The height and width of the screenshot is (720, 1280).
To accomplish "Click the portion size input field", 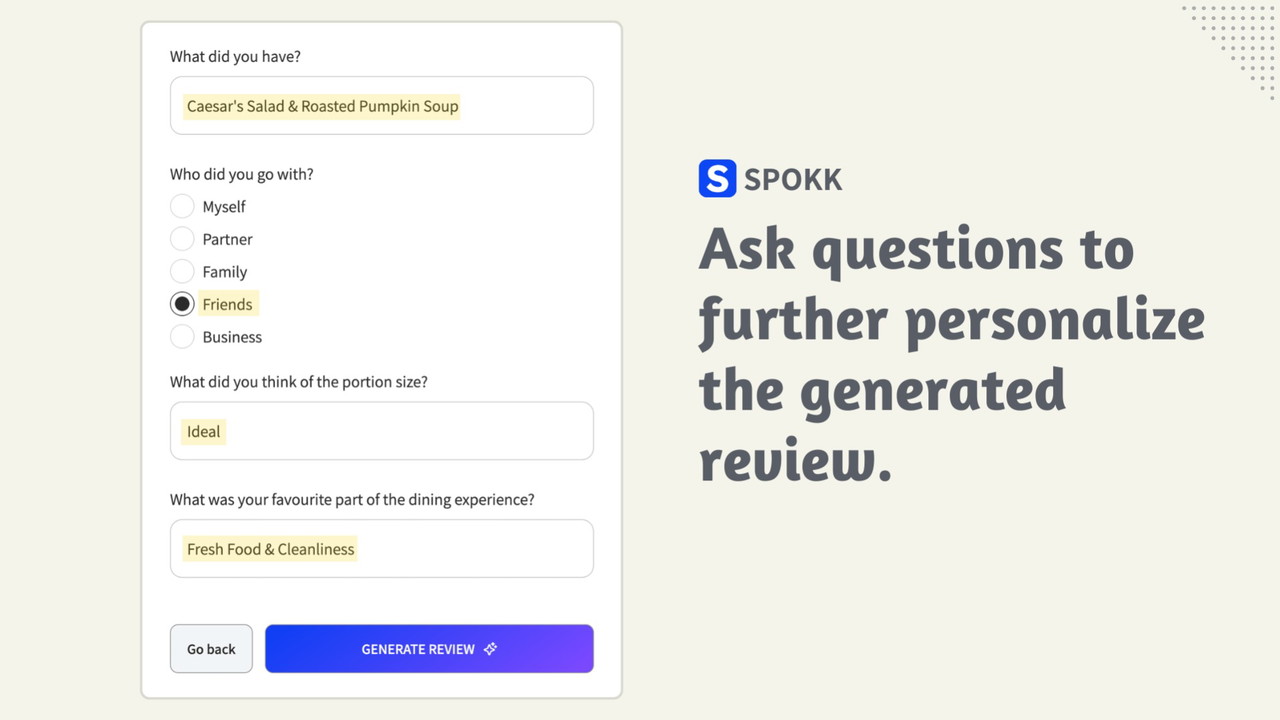I will [381, 431].
